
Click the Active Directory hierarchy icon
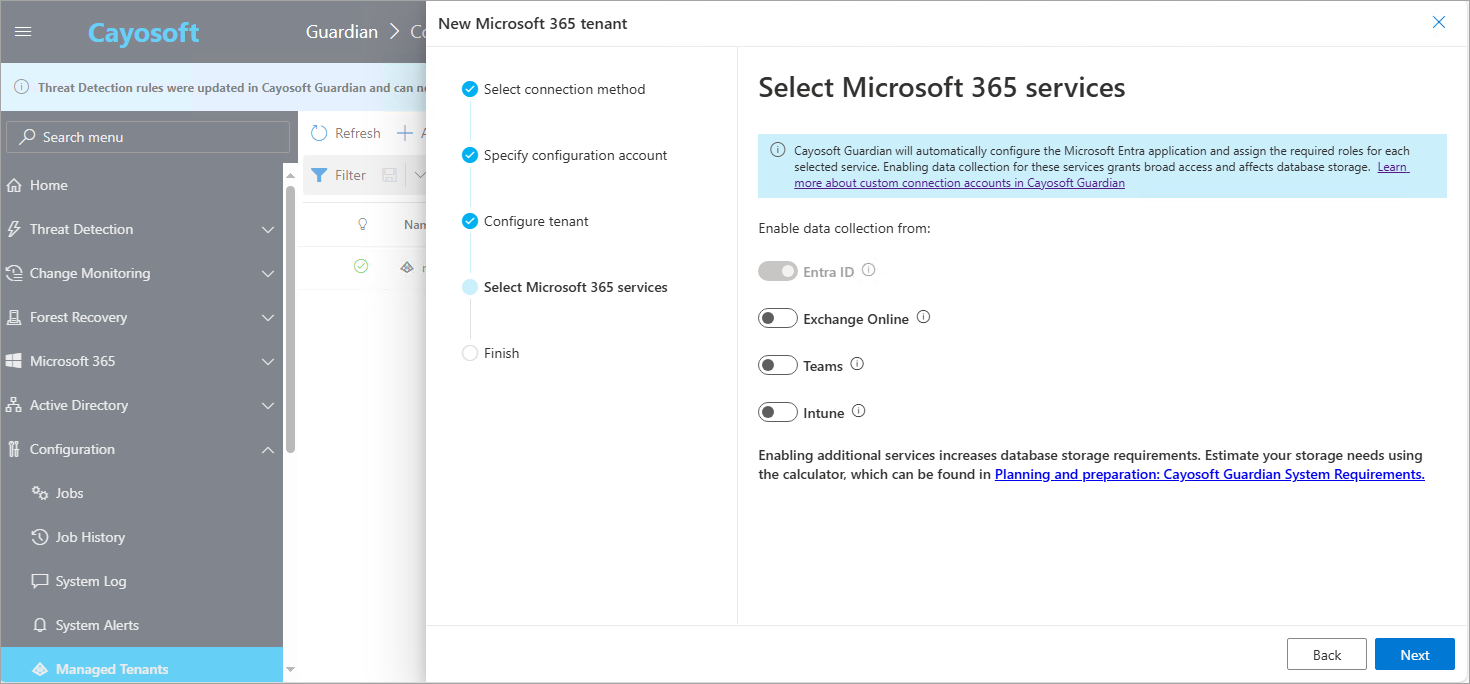(14, 405)
